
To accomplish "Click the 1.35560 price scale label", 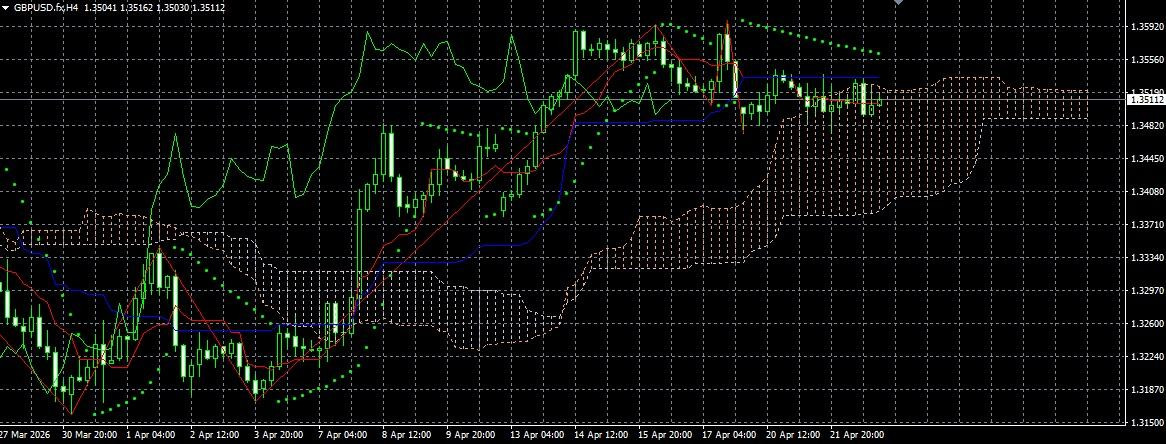I will pyautogui.click(x=1142, y=59).
